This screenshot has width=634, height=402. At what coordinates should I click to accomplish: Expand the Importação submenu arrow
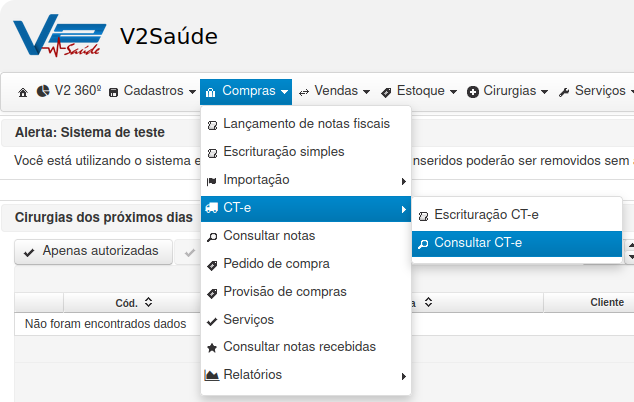403,181
